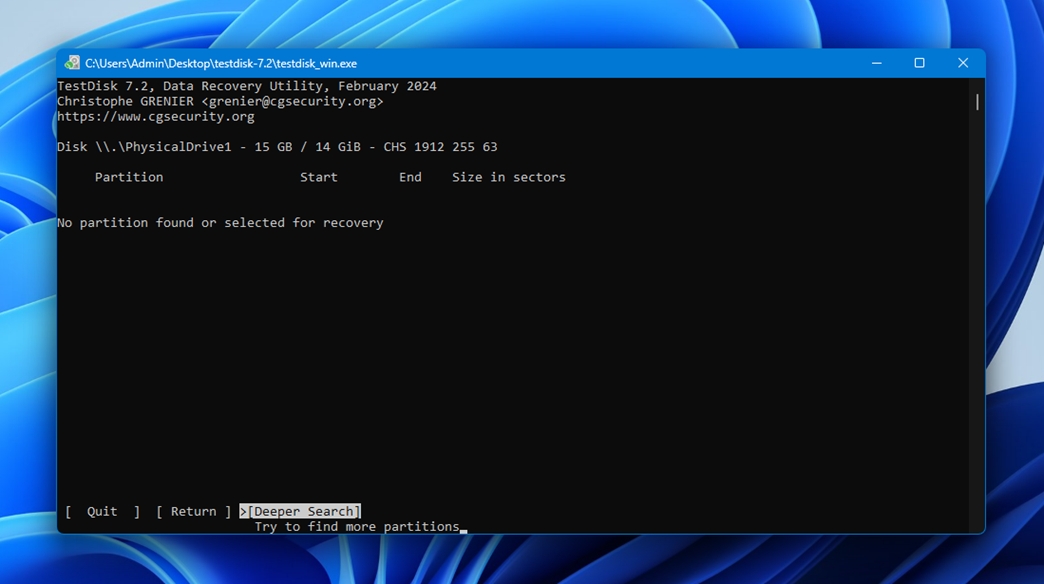Click the 'Christophe GRENIER' author line
The width and height of the screenshot is (1044, 584).
coord(220,101)
